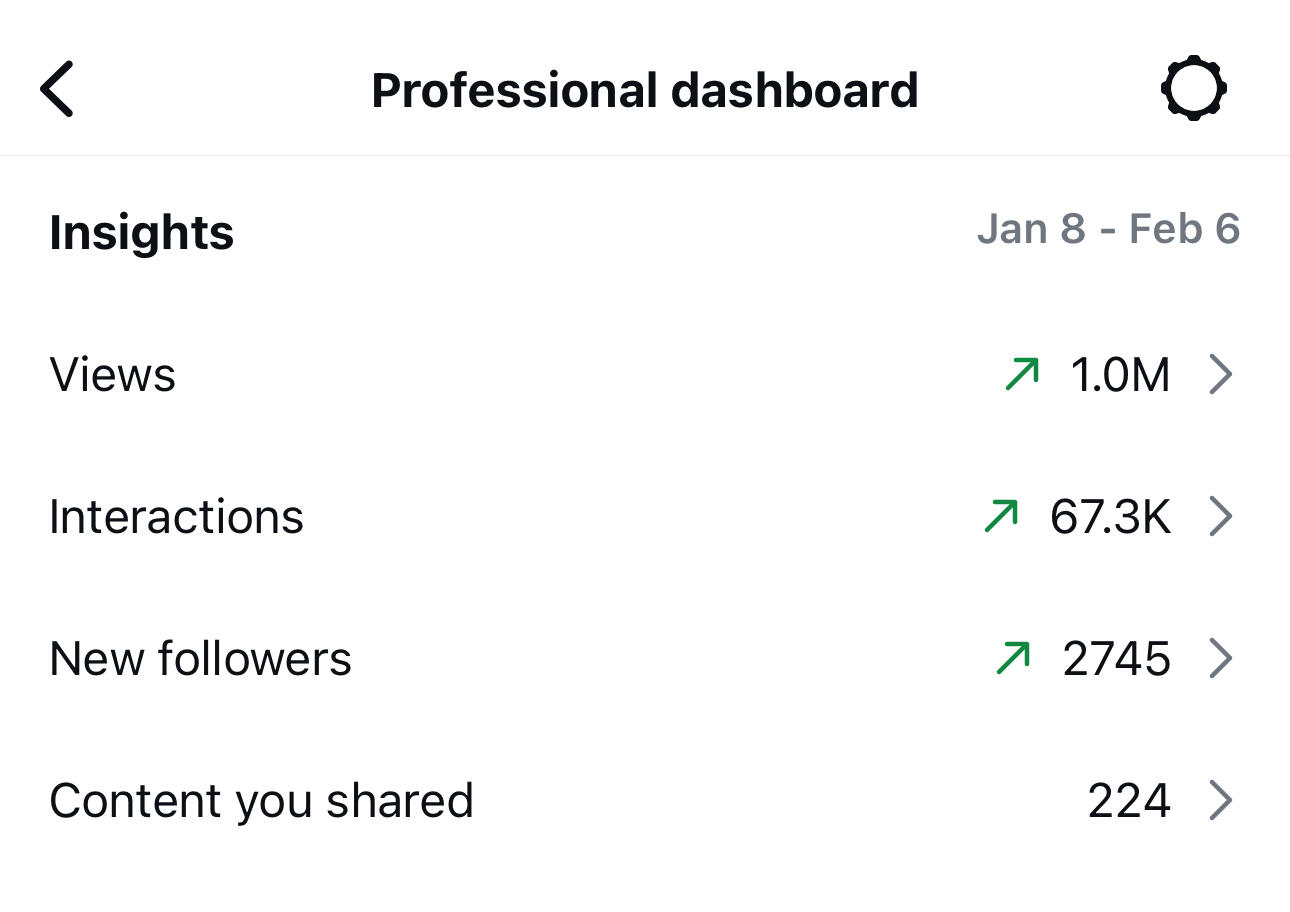Expand the Views row chevron
This screenshot has width=1290, height=912.
1221,375
